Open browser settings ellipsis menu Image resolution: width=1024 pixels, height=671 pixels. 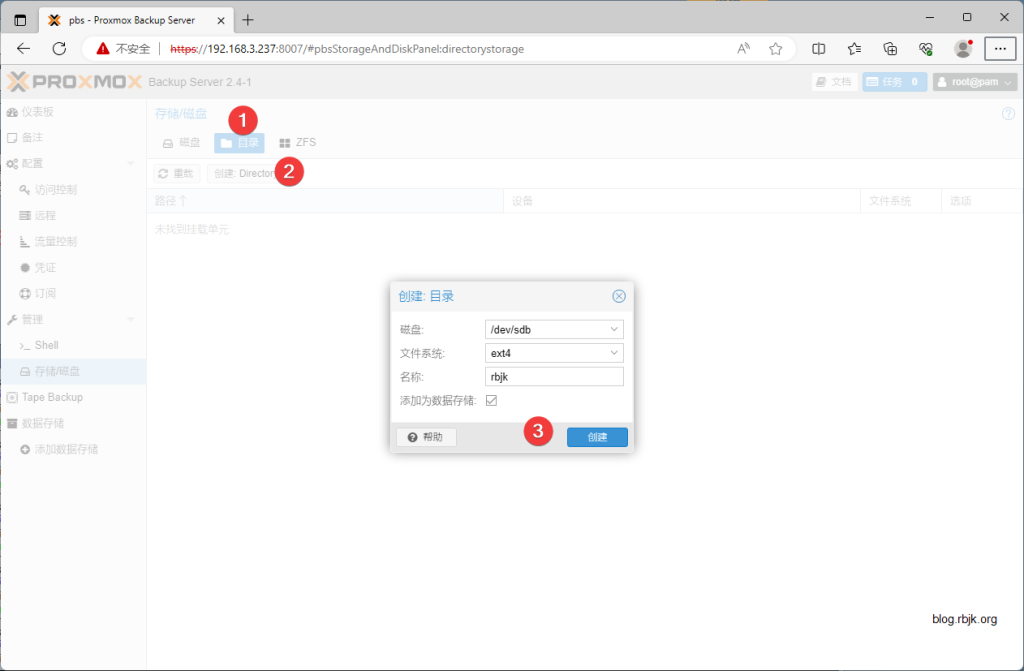(x=1000, y=48)
